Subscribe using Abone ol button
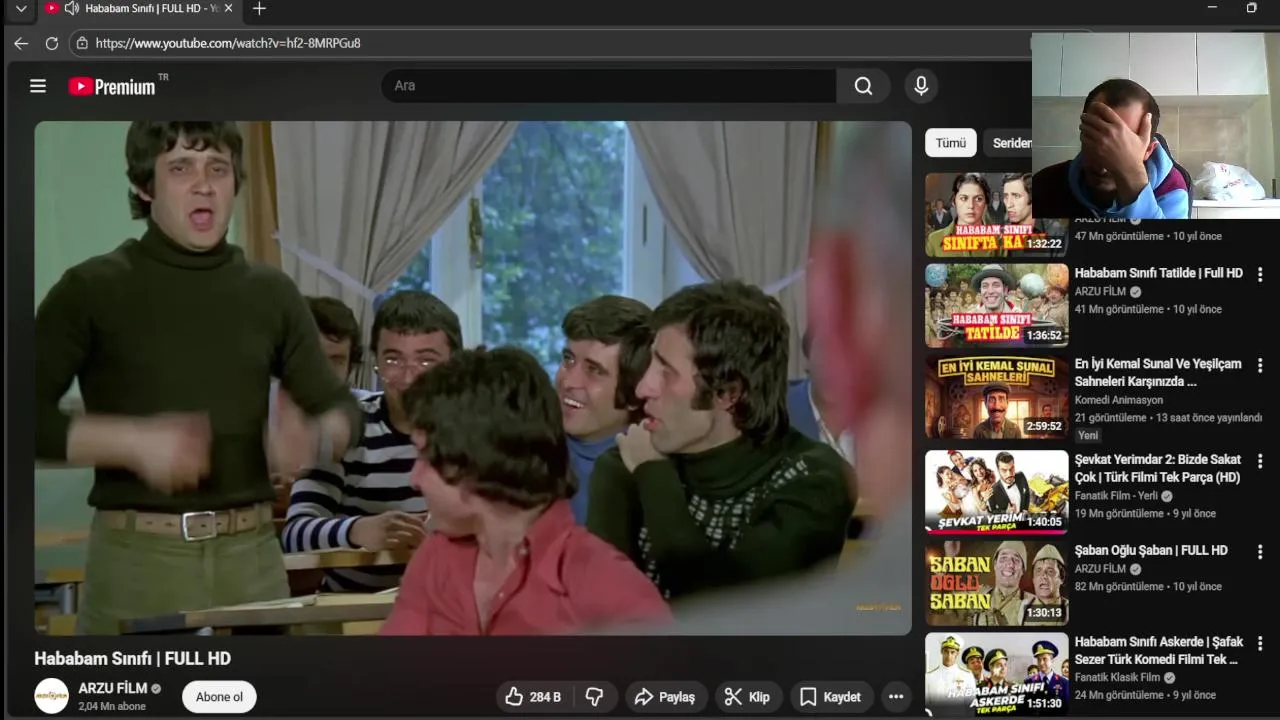The image size is (1280, 720). (219, 697)
